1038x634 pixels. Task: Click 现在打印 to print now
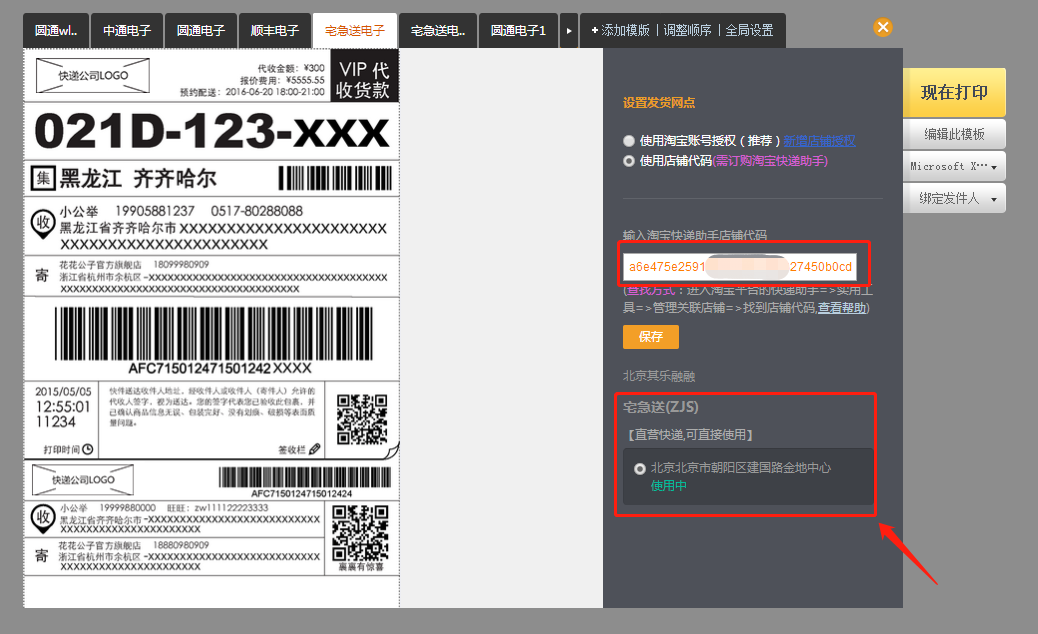point(953,91)
